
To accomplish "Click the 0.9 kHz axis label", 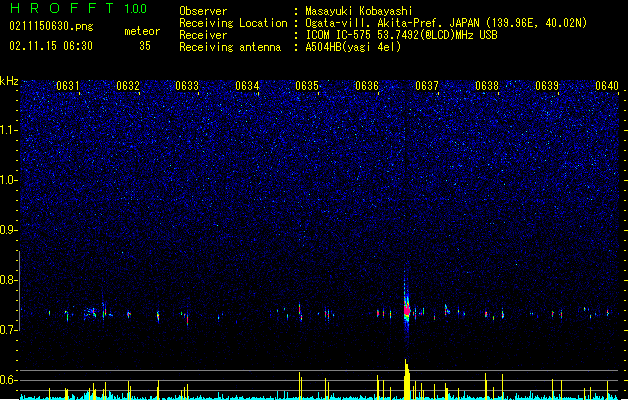I will (x=8, y=230).
